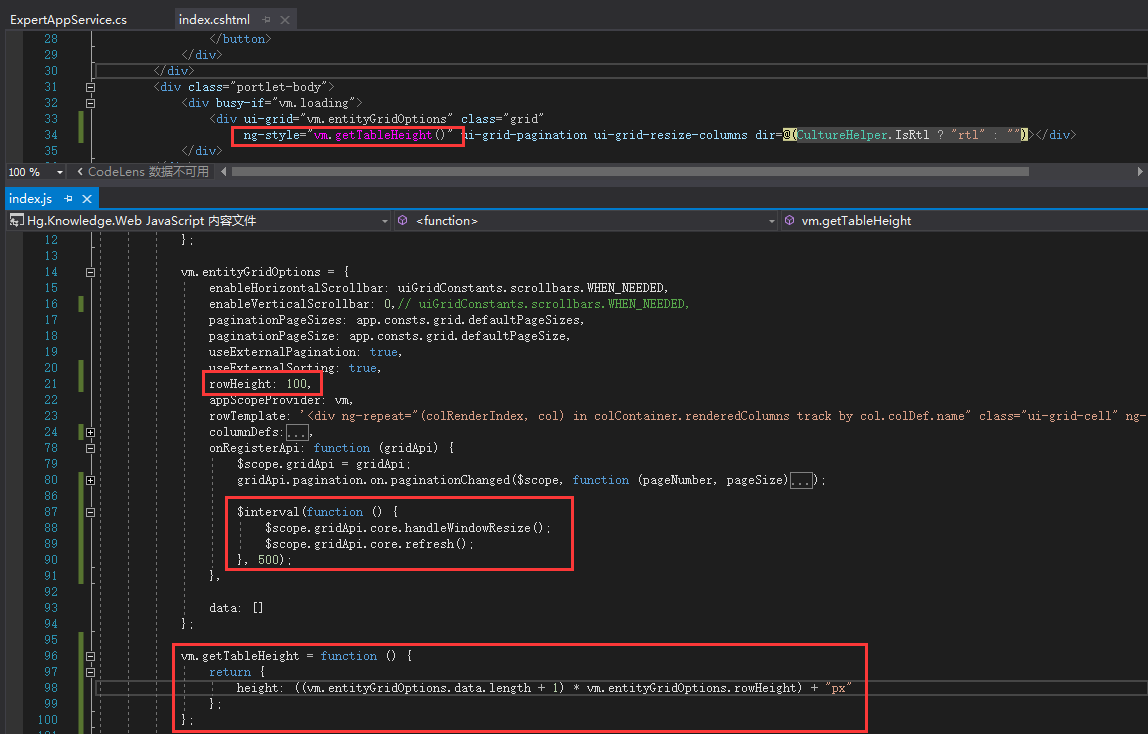
Task: Click '$scope.gridApi = gridApi' on line 79
Action: tap(323, 465)
